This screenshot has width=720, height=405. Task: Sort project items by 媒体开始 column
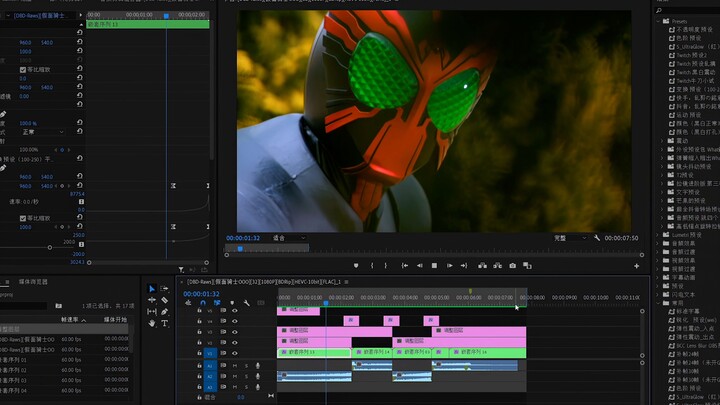115,320
